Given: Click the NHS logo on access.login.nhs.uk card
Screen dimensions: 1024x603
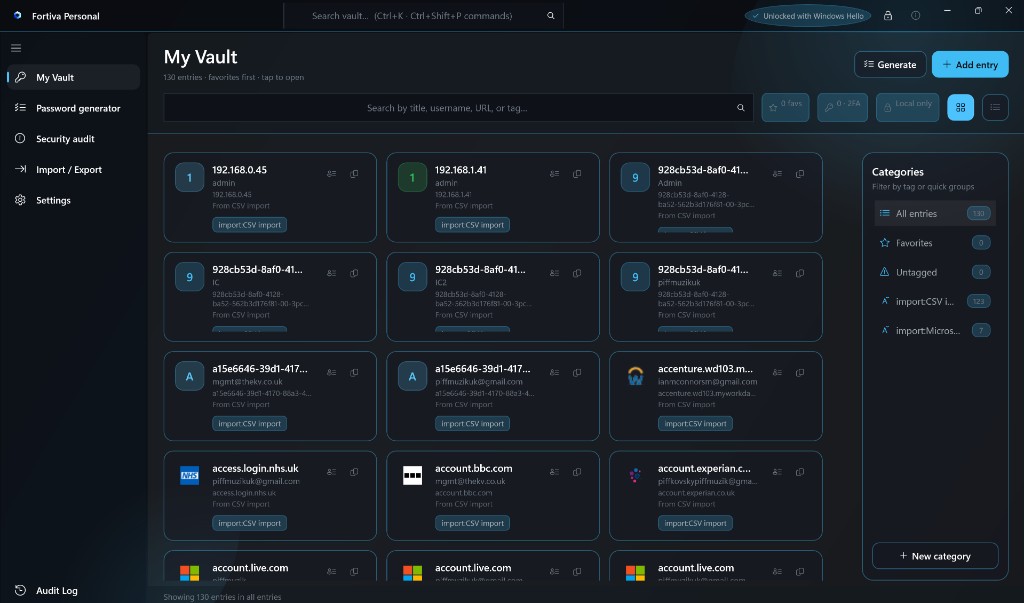Looking at the screenshot, I should (189, 476).
